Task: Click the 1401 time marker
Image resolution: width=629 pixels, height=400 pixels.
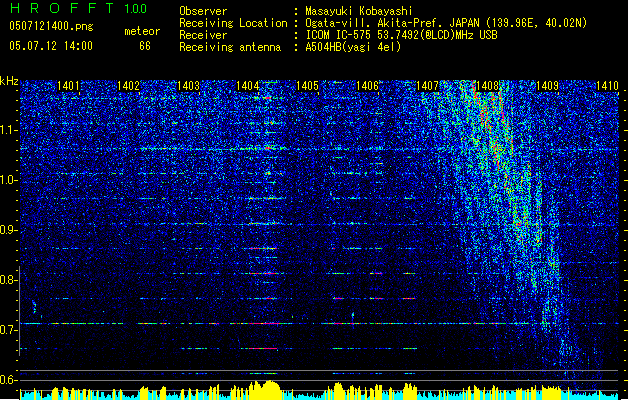Action: 68,86
